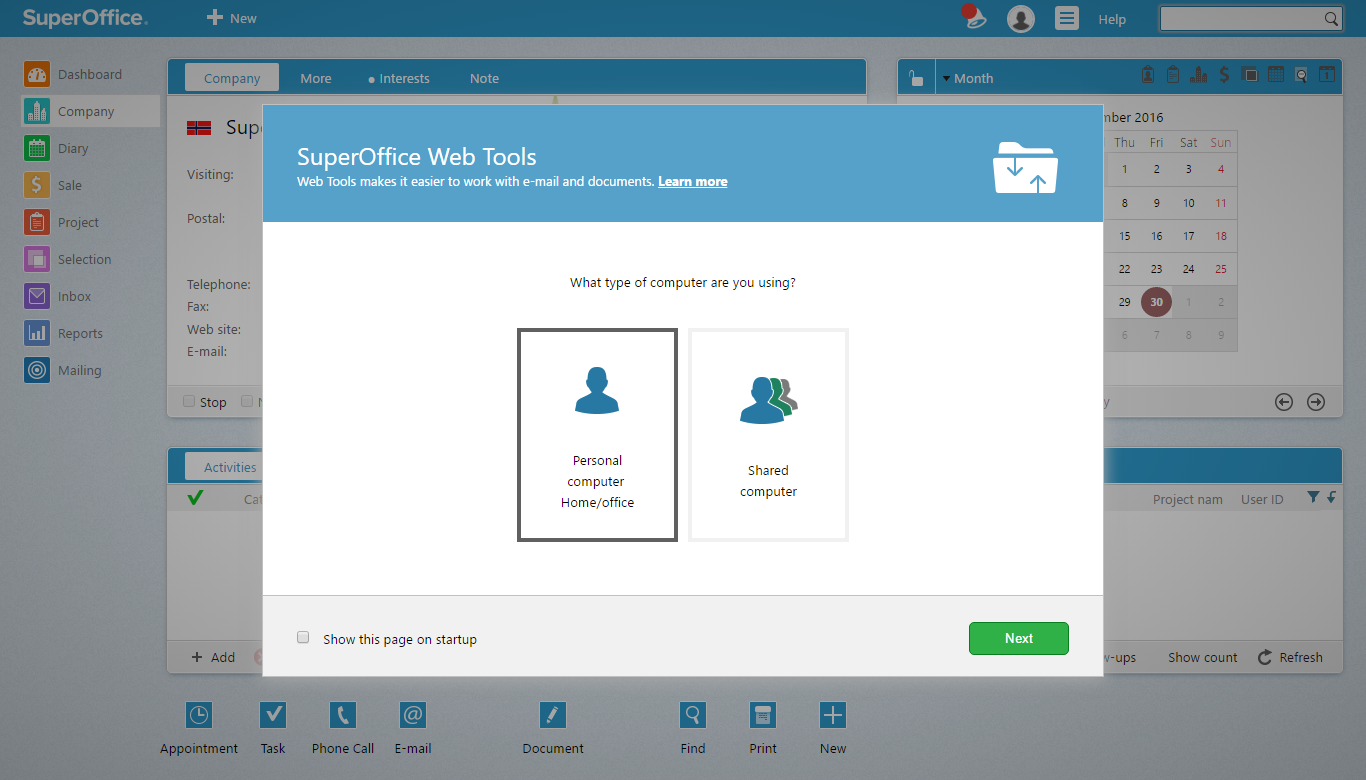Click the curved arrow icon beside filter
This screenshot has height=780, width=1366.
pos(1331,497)
